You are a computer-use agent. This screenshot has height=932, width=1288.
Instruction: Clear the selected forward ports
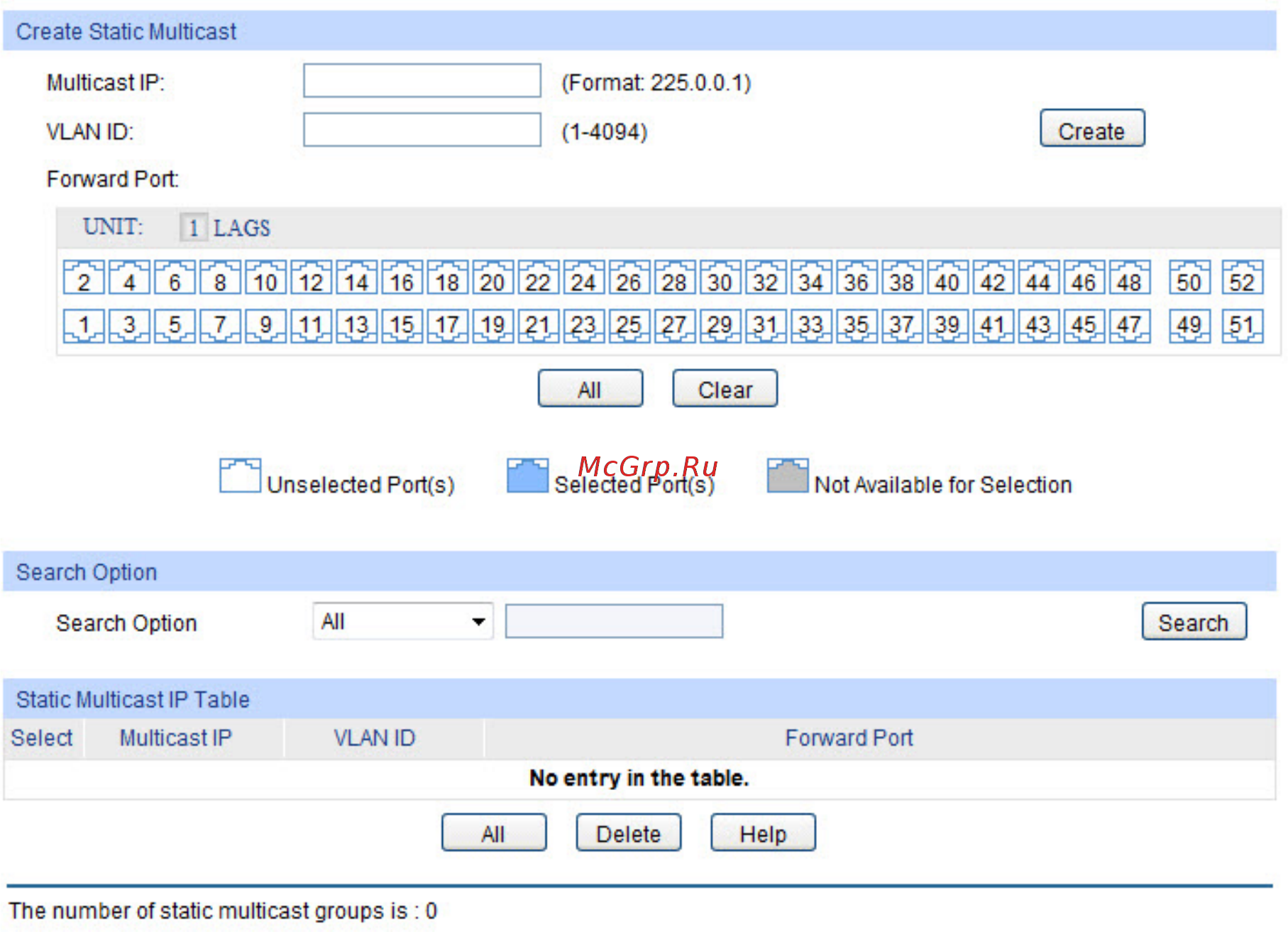click(725, 388)
